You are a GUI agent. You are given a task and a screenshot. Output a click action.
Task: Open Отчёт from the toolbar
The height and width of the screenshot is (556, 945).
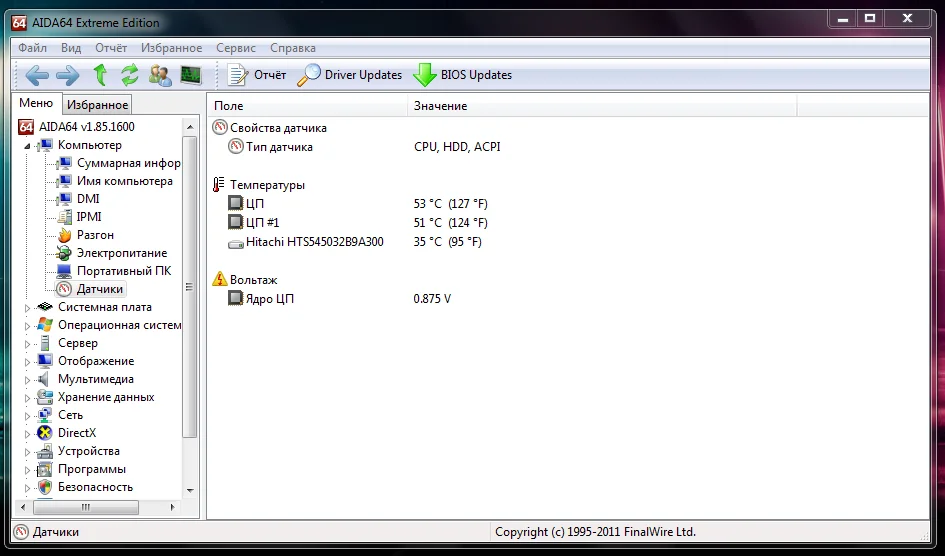257,75
